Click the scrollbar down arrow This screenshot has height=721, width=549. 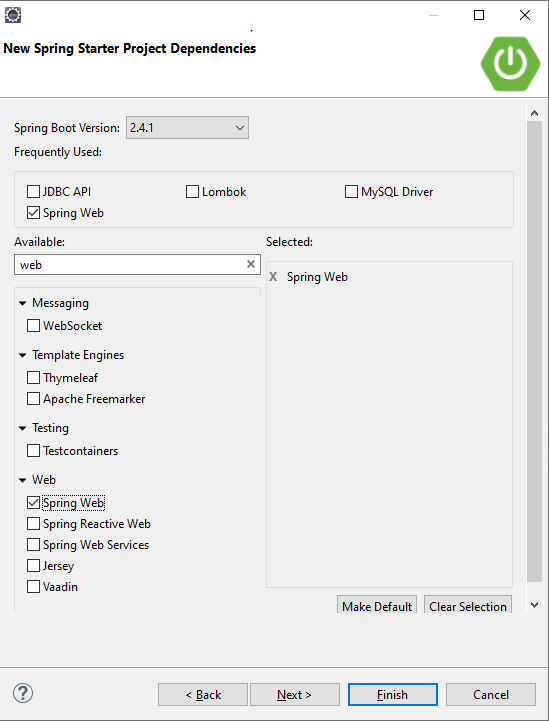point(534,605)
